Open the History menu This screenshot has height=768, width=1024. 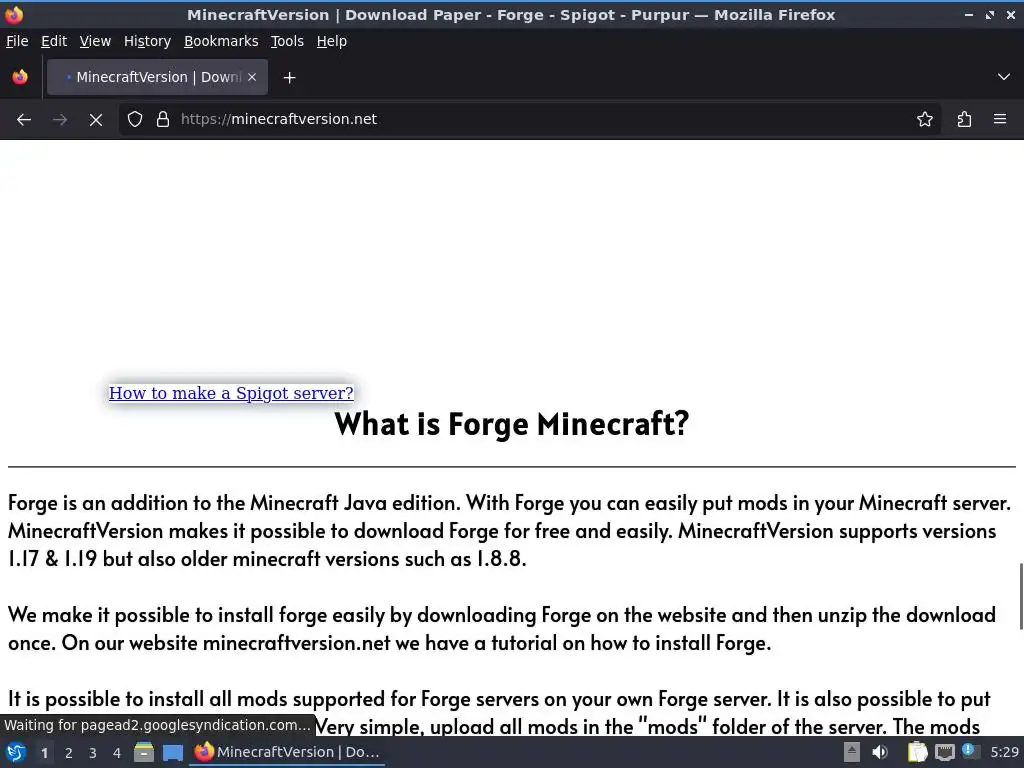click(147, 41)
